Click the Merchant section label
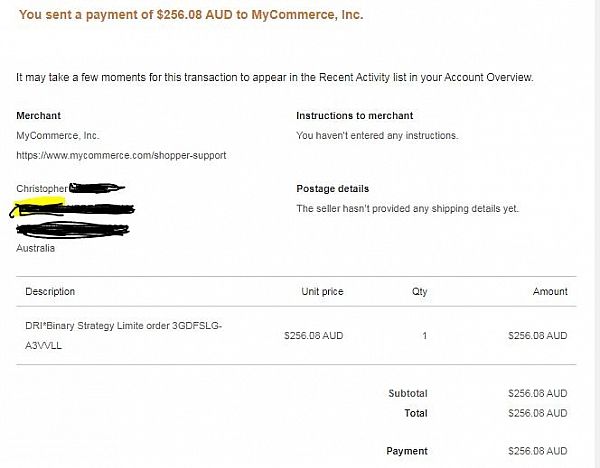Image resolution: width=600 pixels, height=468 pixels. [x=40, y=116]
